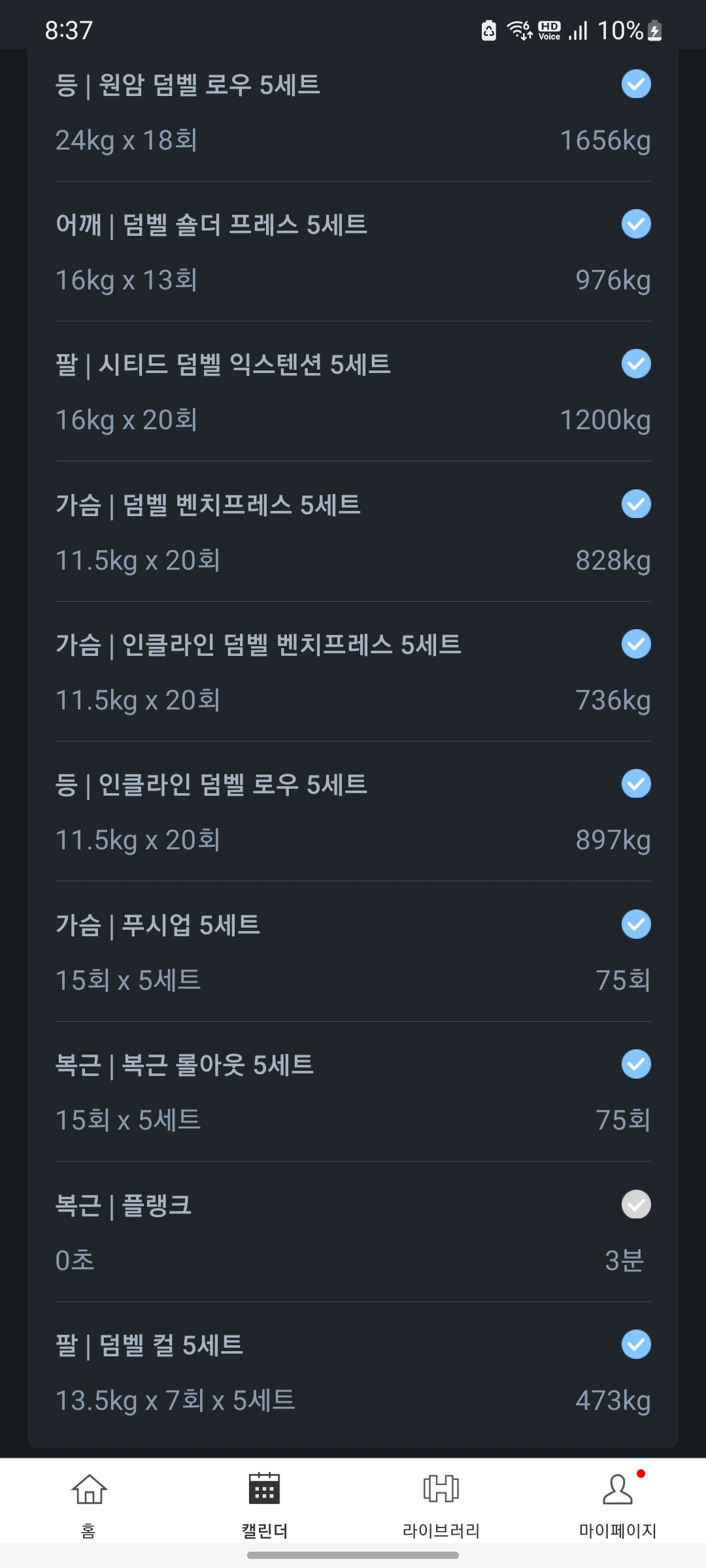Viewport: 706px width, 1568px height.
Task: Open the library (라이브러리) dumbbell icon
Action: click(x=441, y=1489)
